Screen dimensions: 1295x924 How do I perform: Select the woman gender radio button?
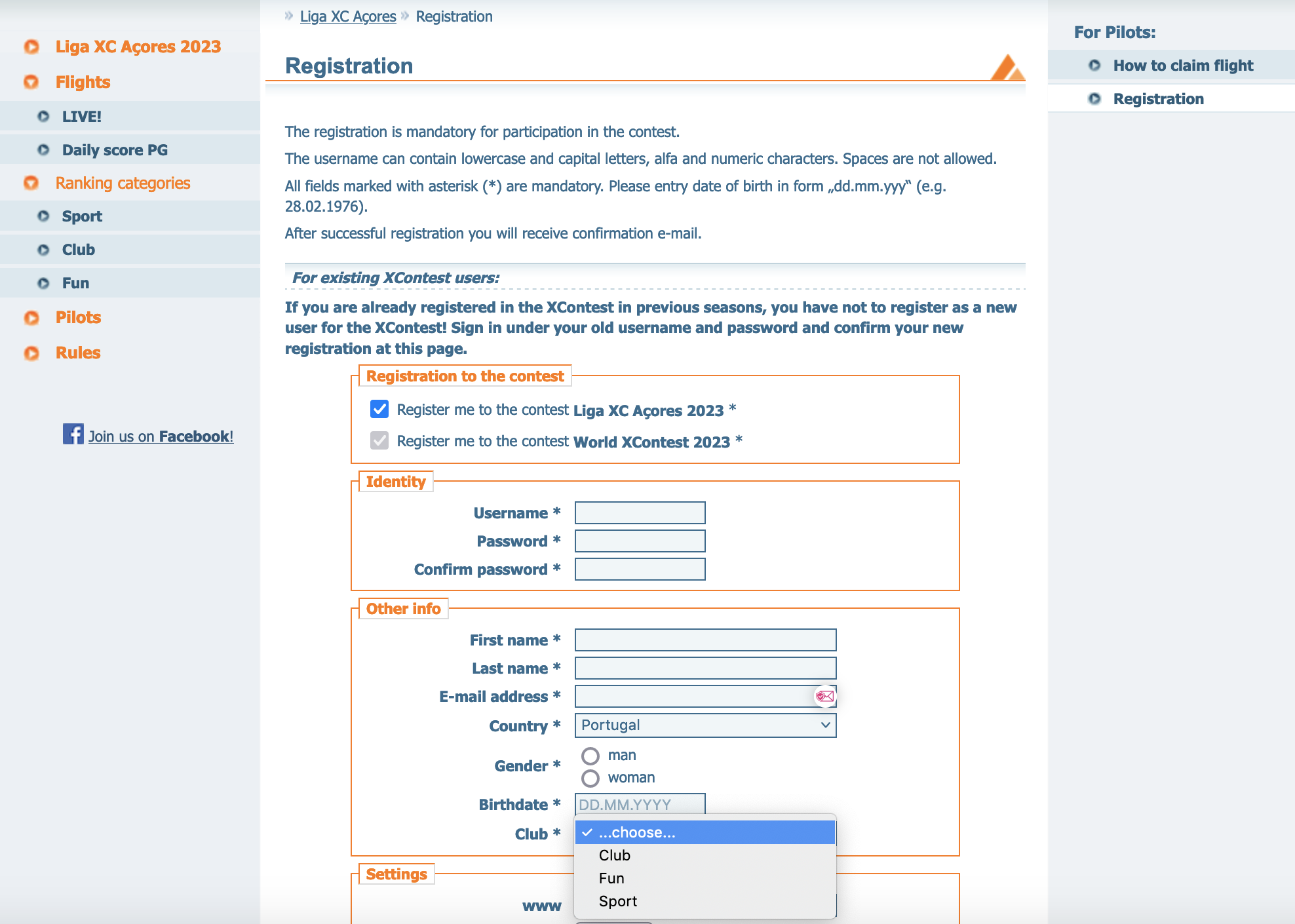(x=590, y=779)
